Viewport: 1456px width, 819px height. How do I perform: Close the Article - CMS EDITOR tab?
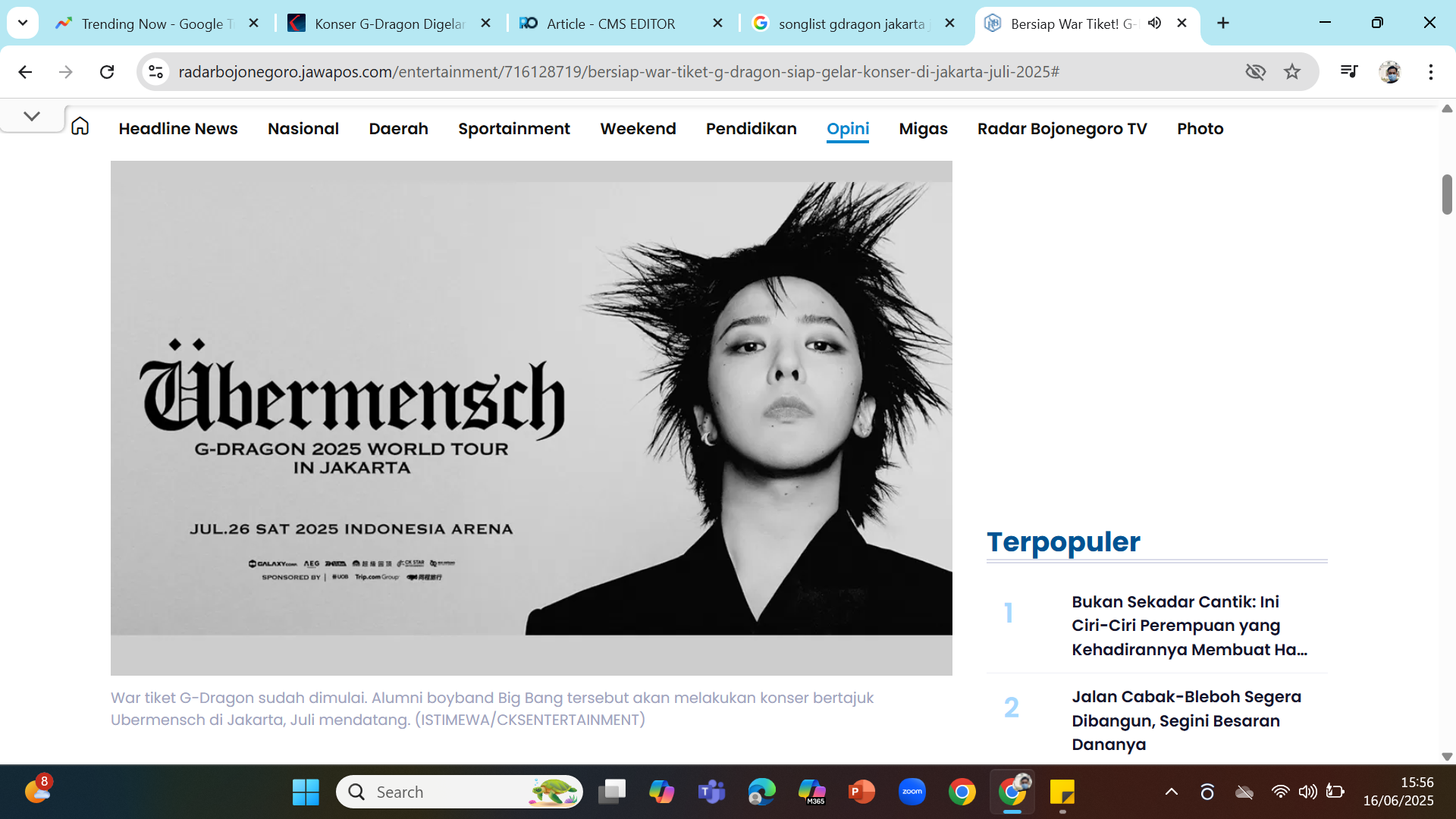pos(718,24)
